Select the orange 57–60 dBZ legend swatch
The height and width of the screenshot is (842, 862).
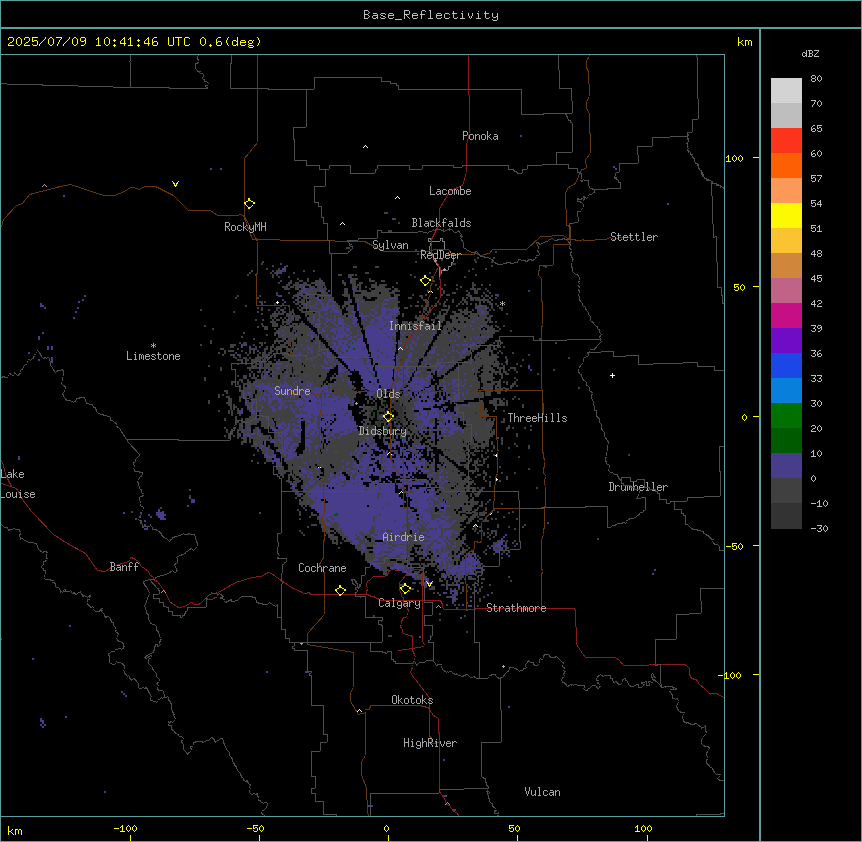[x=786, y=165]
